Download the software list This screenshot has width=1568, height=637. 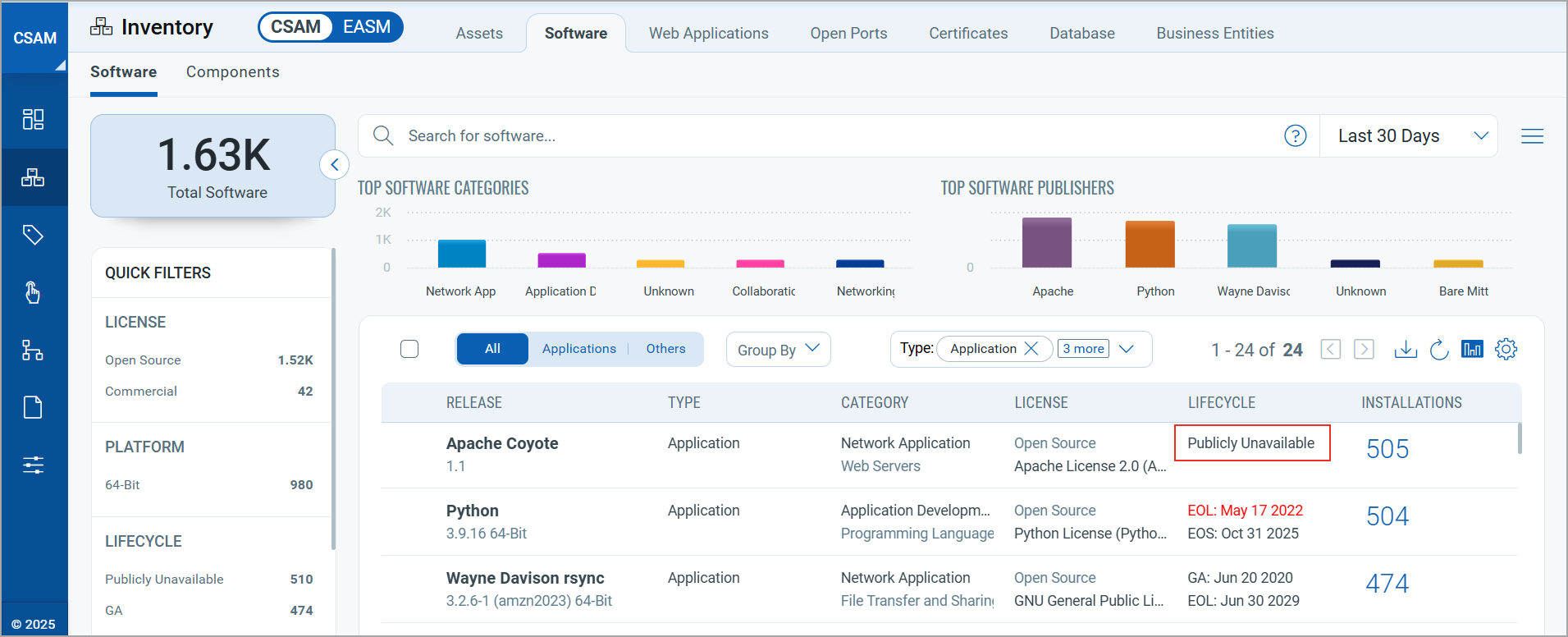point(1406,349)
